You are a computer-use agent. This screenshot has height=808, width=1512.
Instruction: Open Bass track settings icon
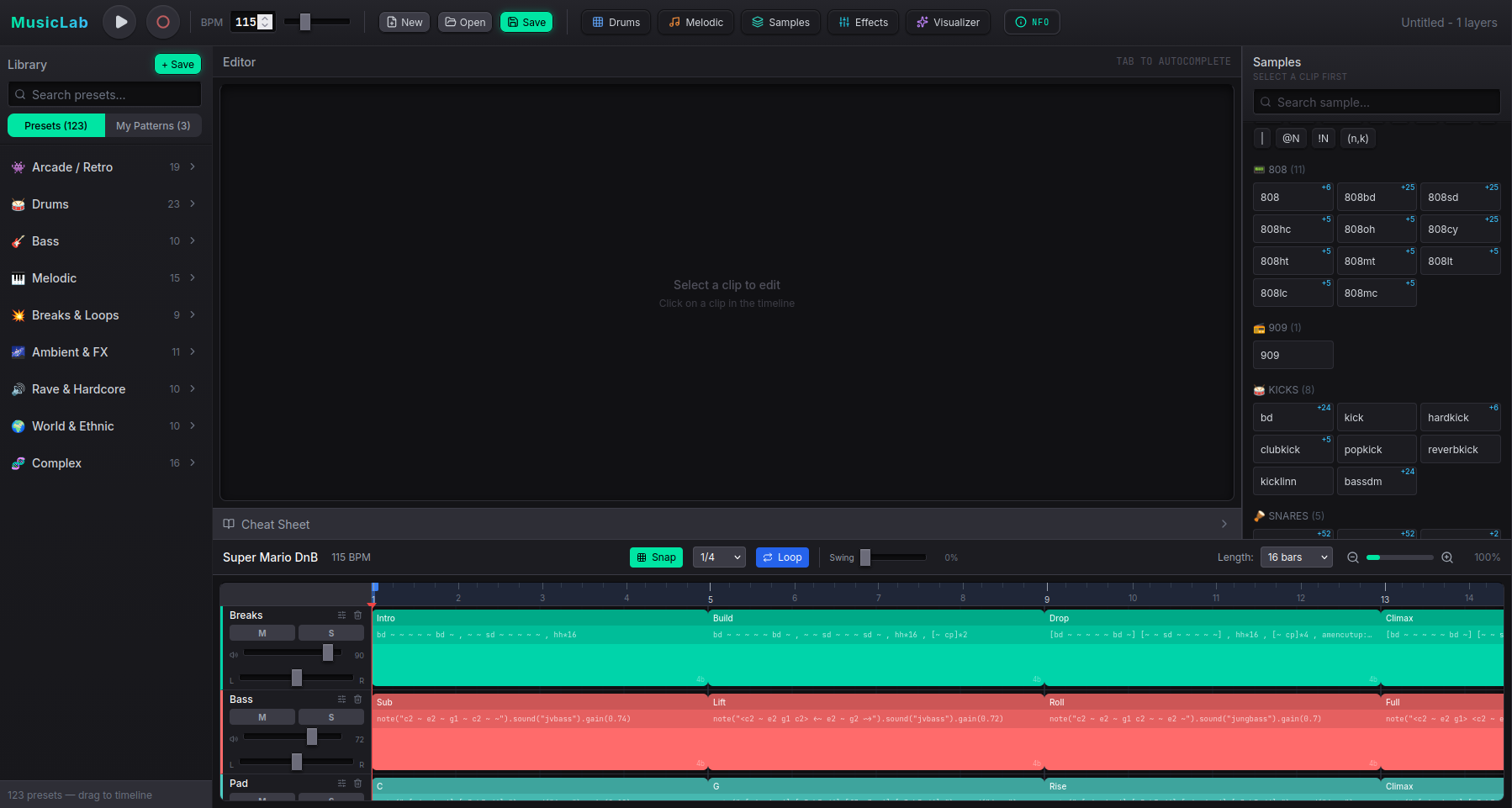click(x=341, y=700)
